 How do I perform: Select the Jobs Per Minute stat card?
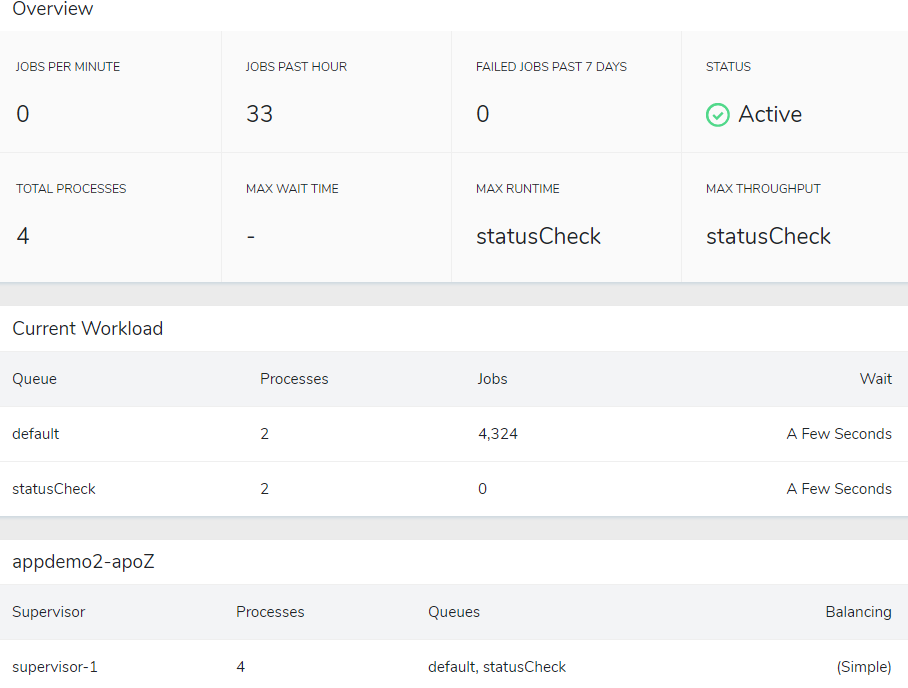pyautogui.click(x=110, y=92)
